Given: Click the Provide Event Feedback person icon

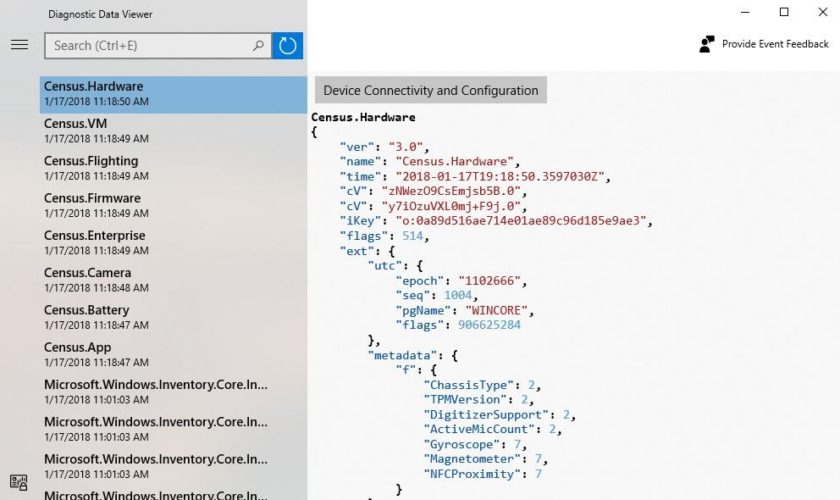Looking at the screenshot, I should (x=707, y=44).
